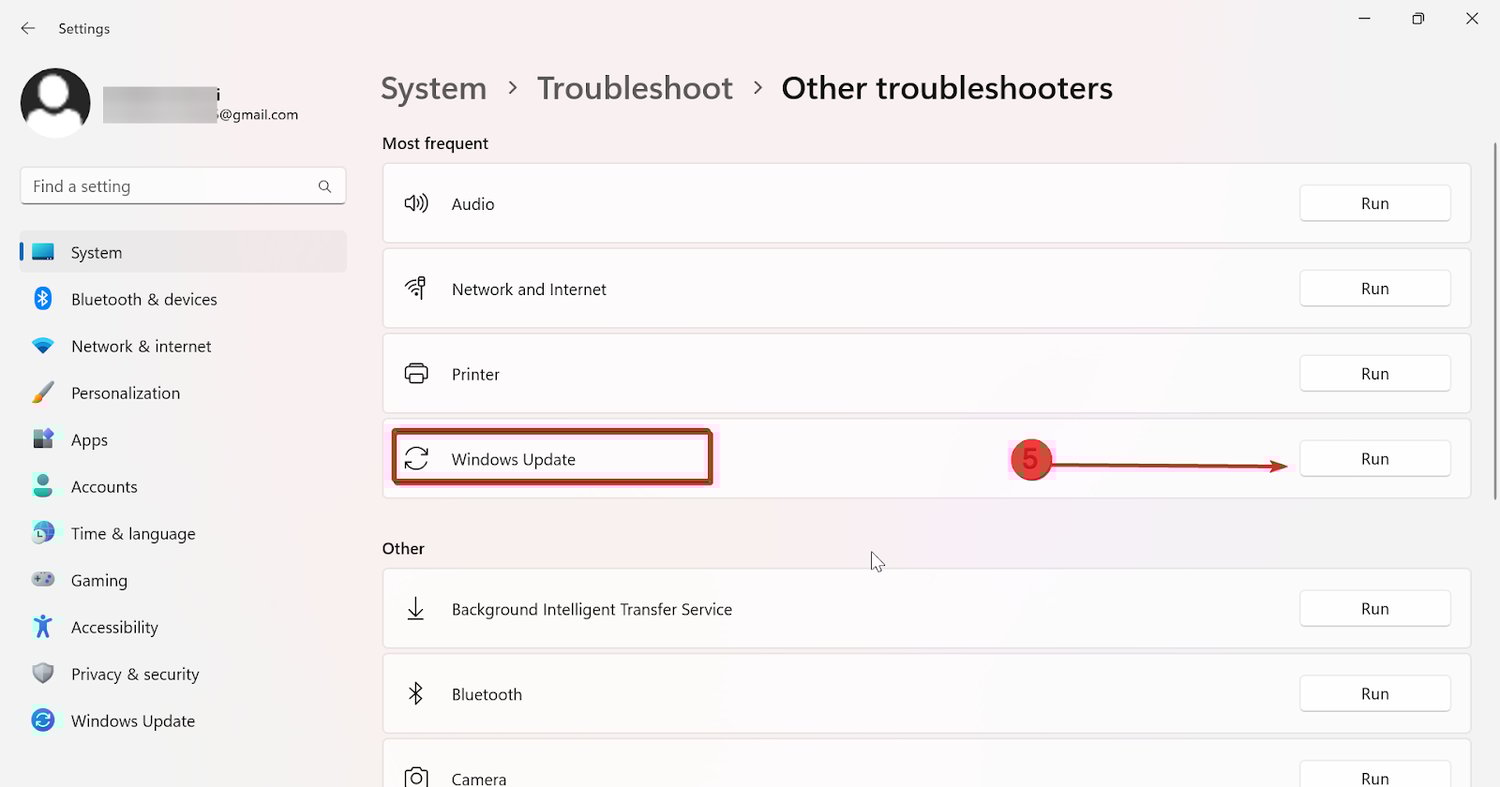The width and height of the screenshot is (1500, 787).
Task: Click the Windows Update sidebar sync icon
Action: pos(43,720)
